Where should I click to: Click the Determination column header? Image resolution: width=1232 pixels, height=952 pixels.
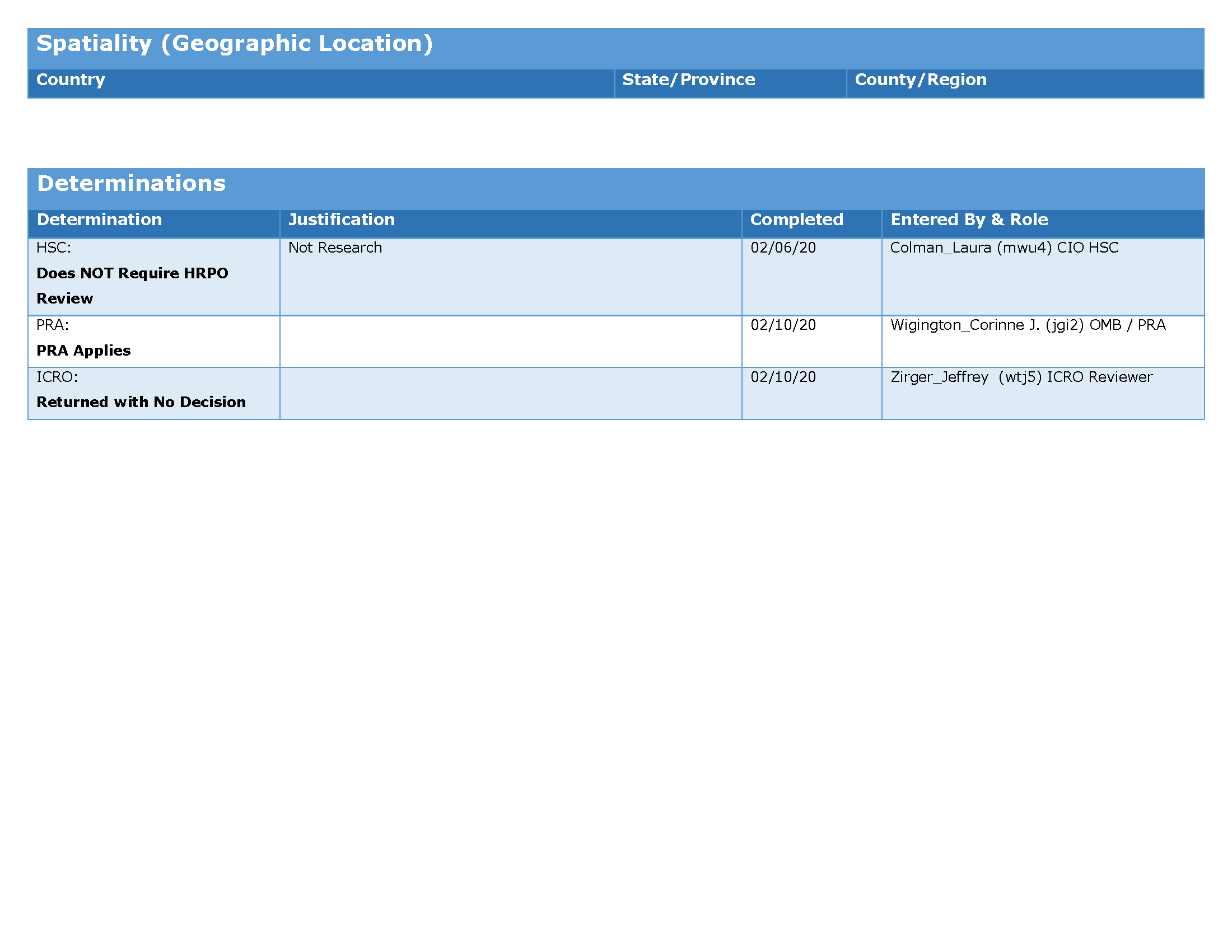tap(99, 220)
